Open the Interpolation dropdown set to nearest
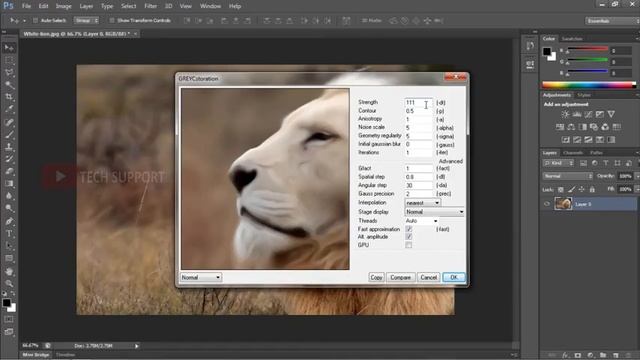 pyautogui.click(x=422, y=203)
